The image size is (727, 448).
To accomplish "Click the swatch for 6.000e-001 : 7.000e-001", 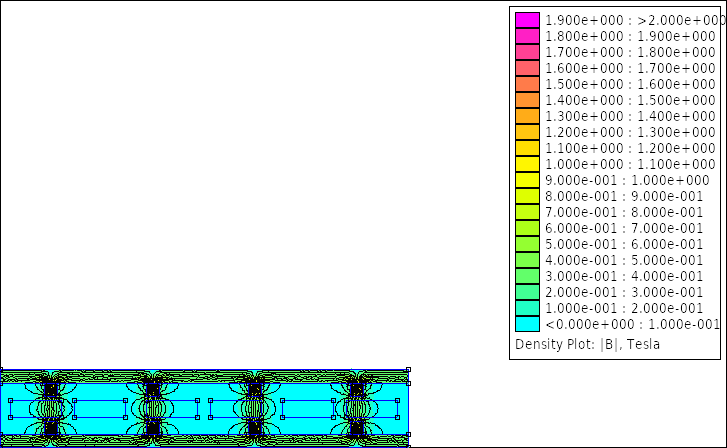I will click(x=527, y=228).
